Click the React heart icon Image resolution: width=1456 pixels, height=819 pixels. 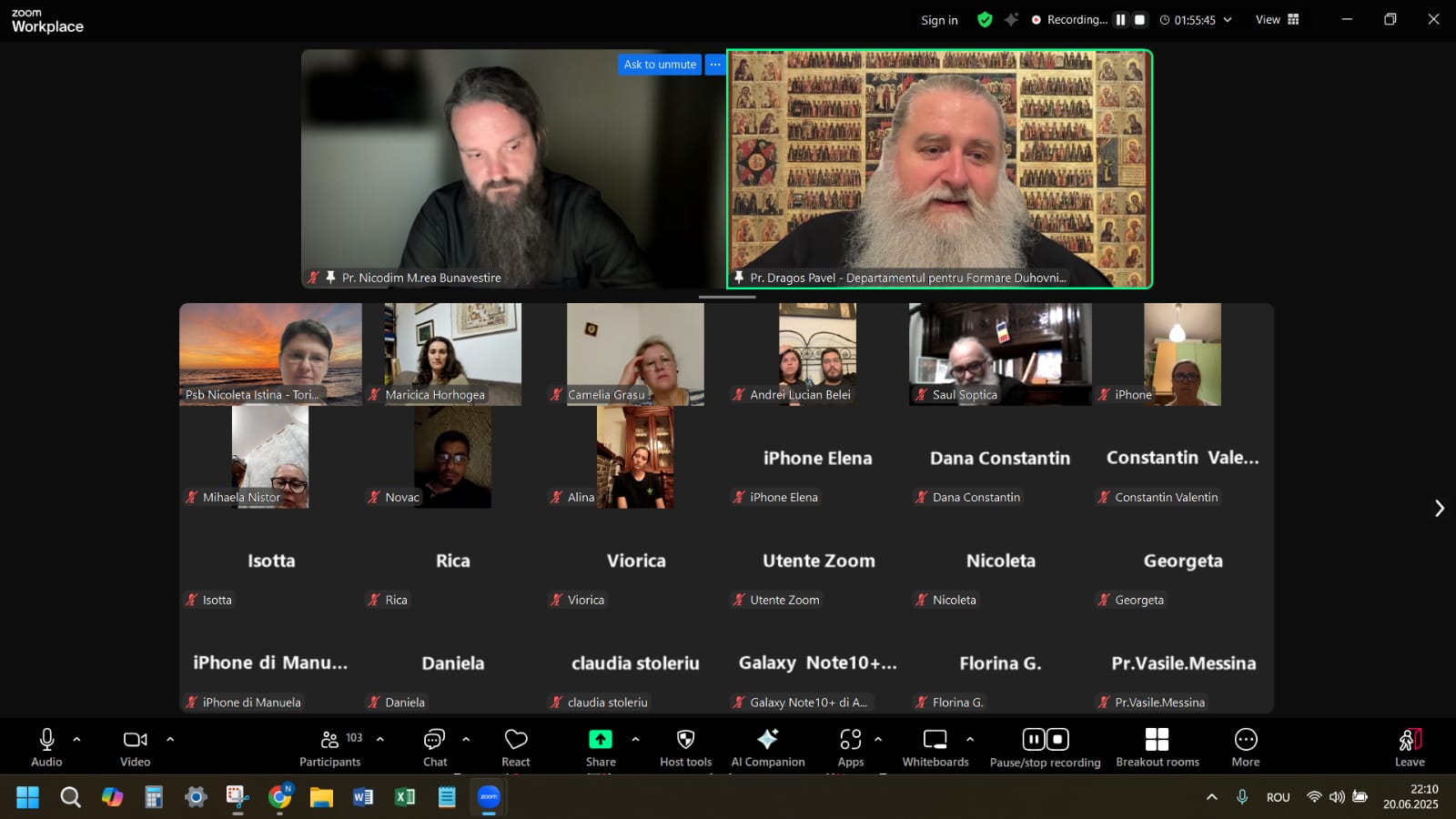(516, 746)
